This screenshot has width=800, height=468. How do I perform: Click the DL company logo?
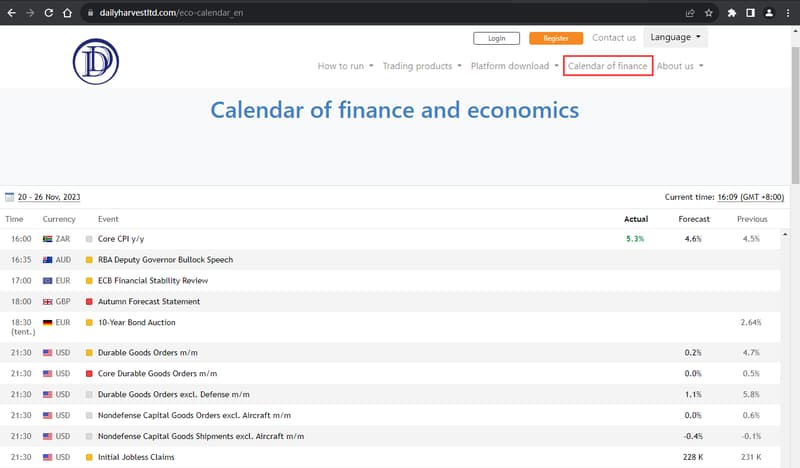(x=96, y=62)
